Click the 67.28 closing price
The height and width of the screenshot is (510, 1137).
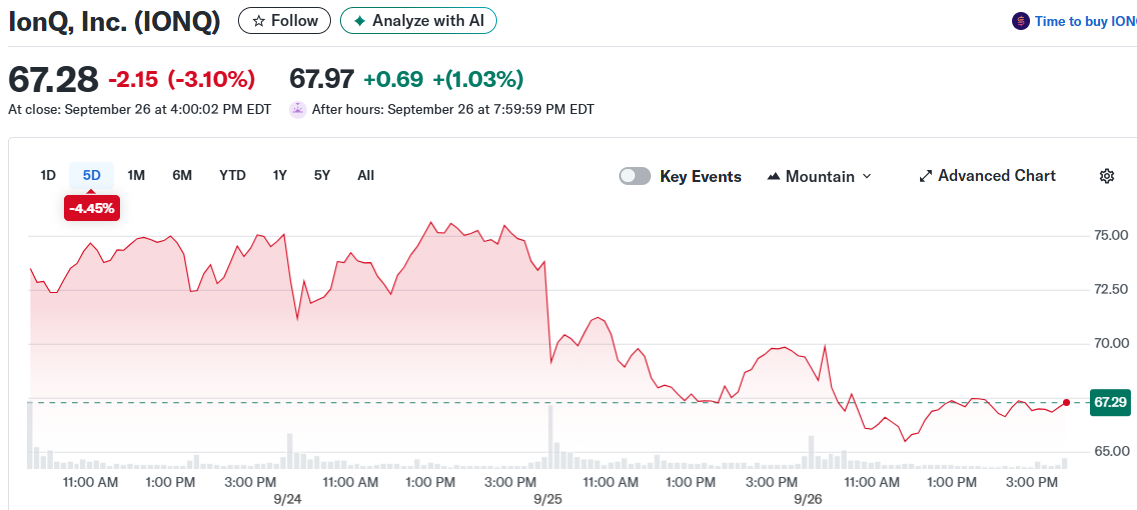53,79
